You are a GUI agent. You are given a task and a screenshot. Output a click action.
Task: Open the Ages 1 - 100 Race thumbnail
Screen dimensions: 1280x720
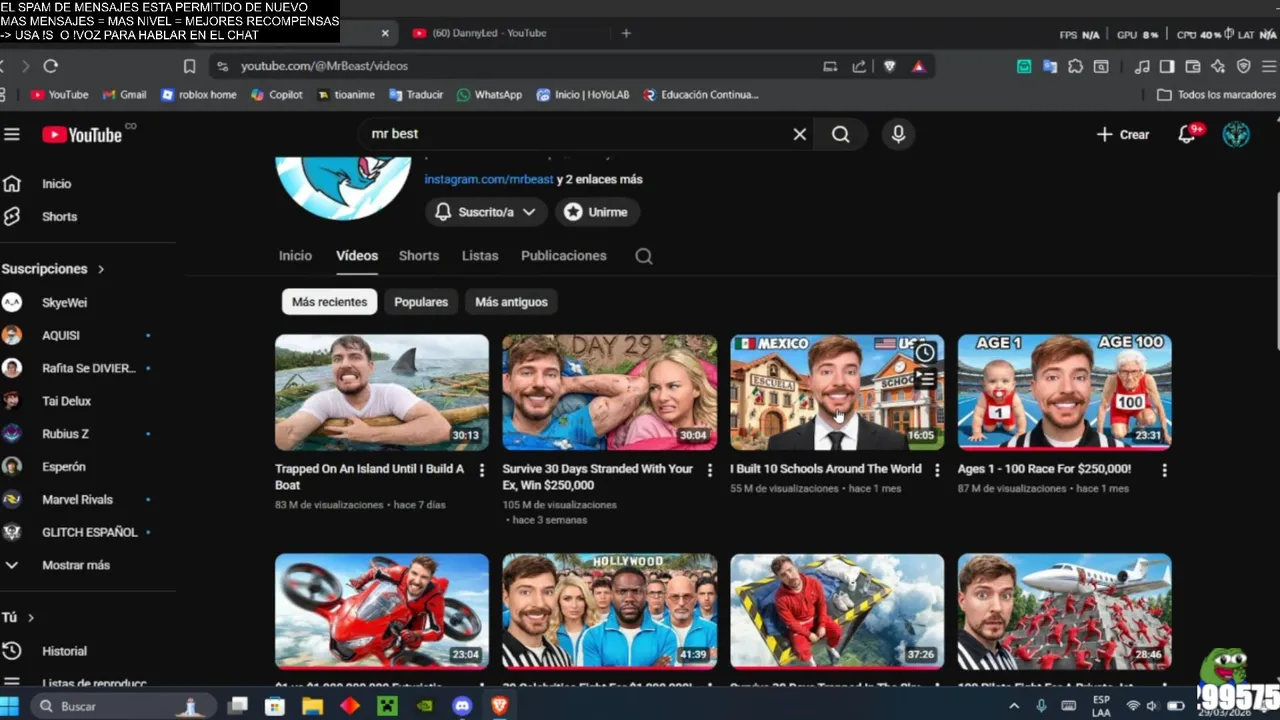[x=1064, y=392]
